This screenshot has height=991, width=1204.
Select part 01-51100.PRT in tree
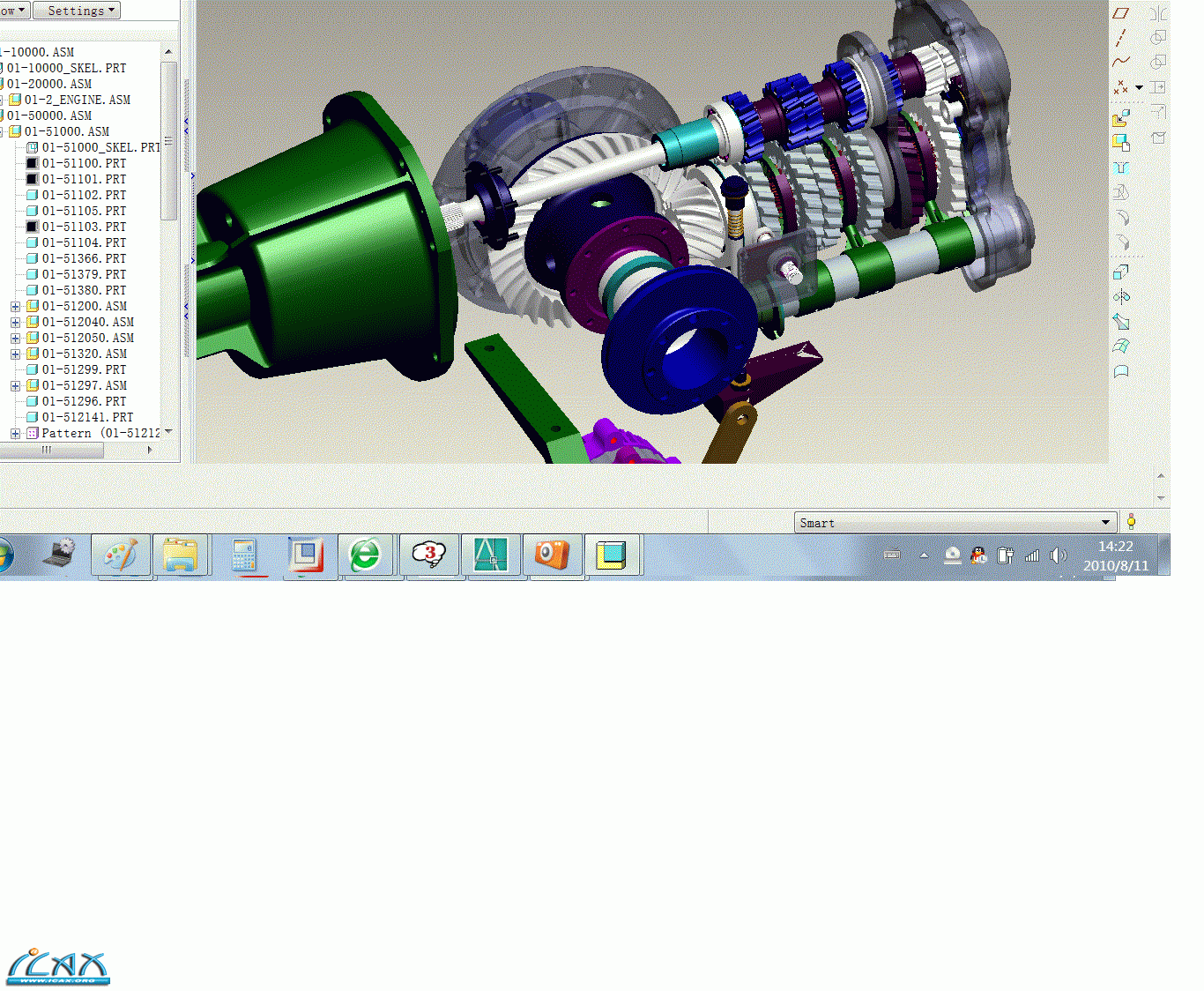[x=84, y=163]
